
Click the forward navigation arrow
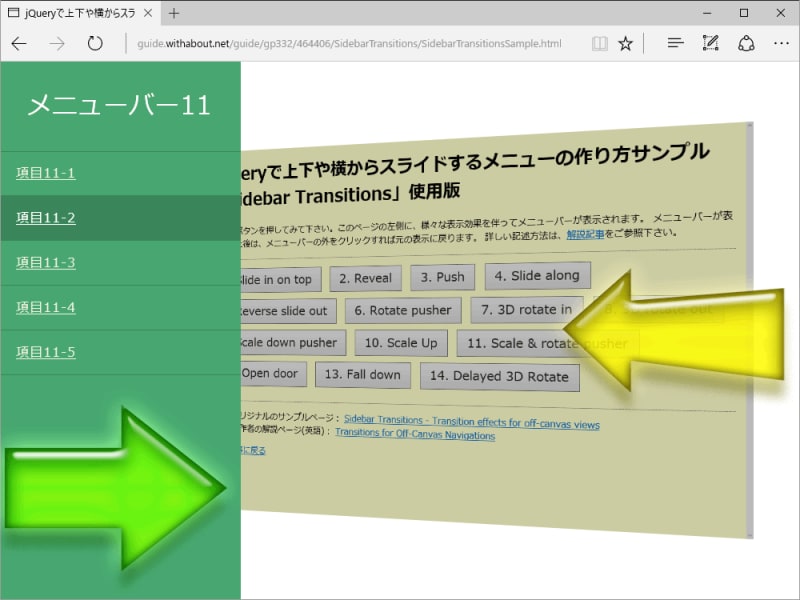click(57, 43)
